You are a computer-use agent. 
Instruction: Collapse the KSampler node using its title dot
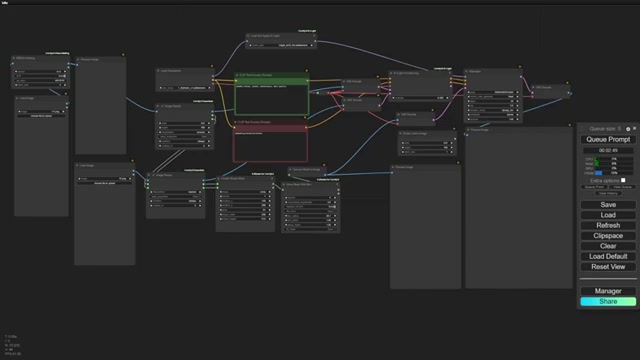pos(467,71)
